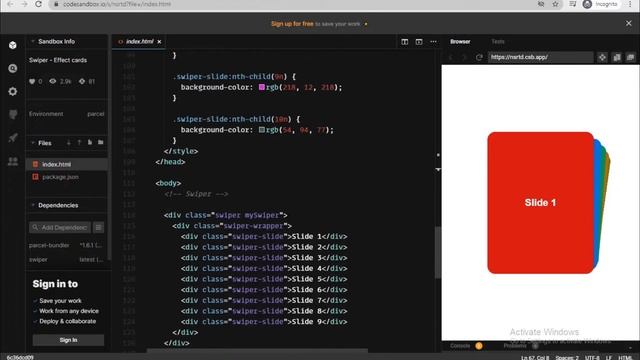Viewport: 640px width, 360px height.
Task: Open the three-dots more options menu in editor
Action: pos(433,42)
